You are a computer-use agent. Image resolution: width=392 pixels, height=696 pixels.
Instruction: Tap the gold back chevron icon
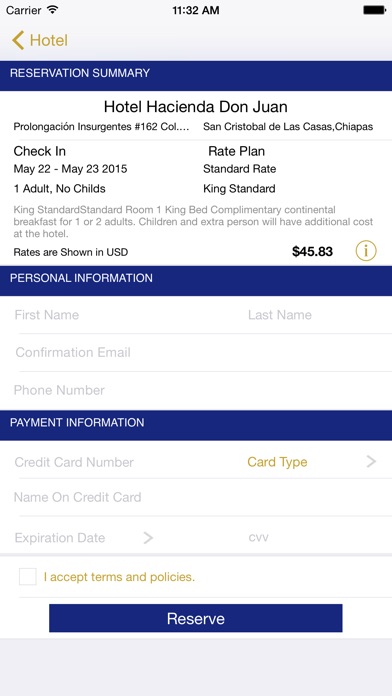coord(18,40)
